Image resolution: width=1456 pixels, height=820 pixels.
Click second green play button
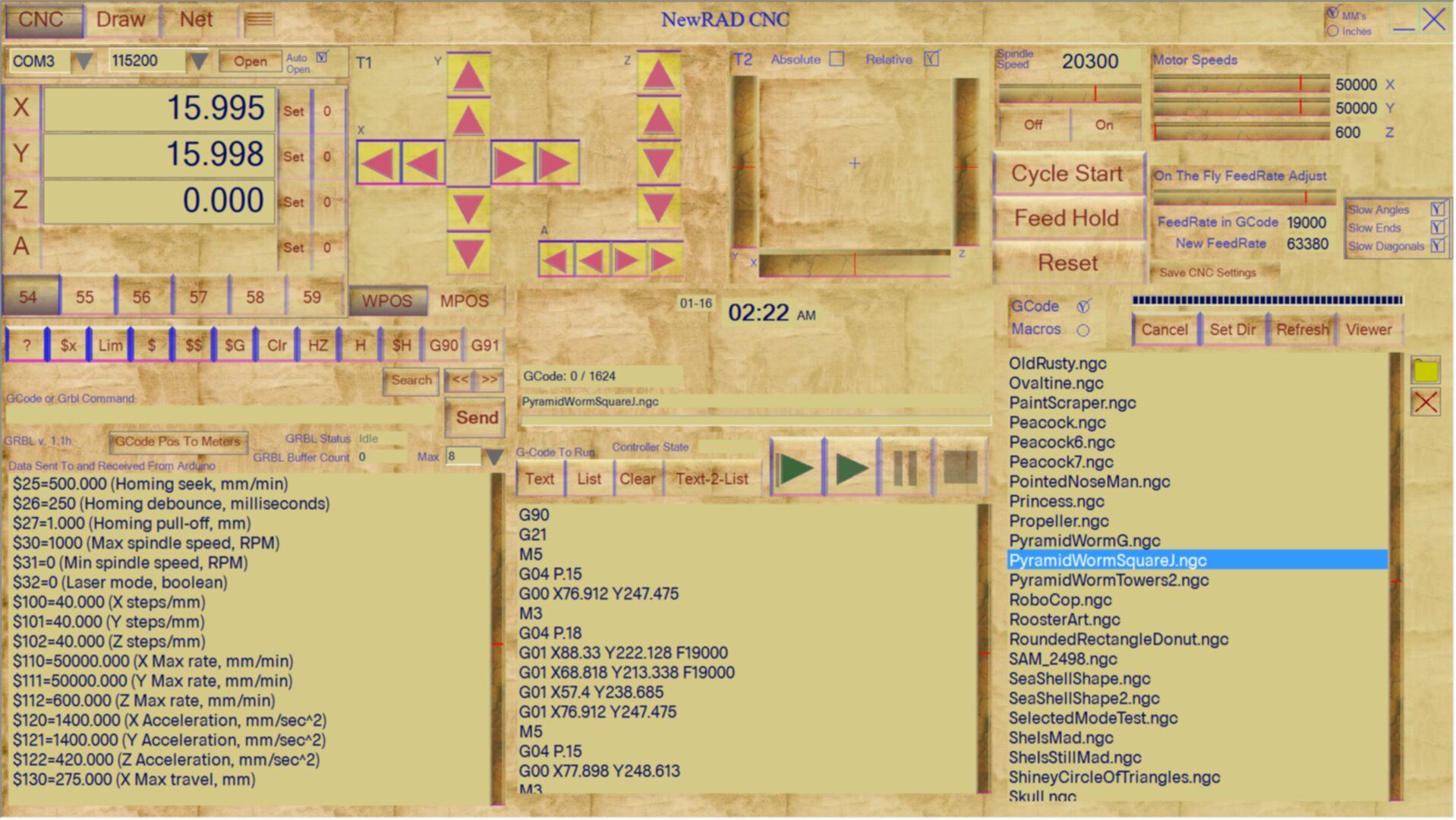click(x=851, y=468)
